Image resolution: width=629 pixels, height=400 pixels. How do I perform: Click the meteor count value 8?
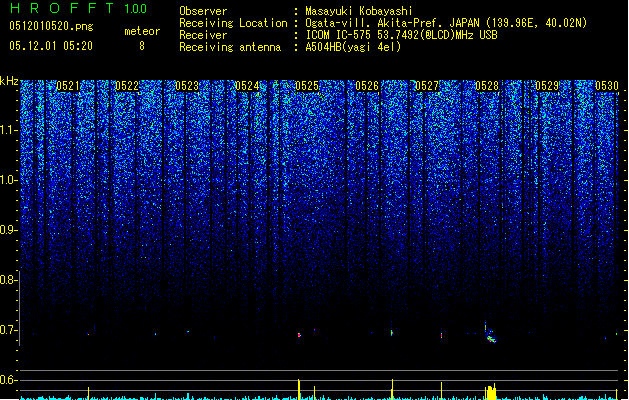(142, 46)
